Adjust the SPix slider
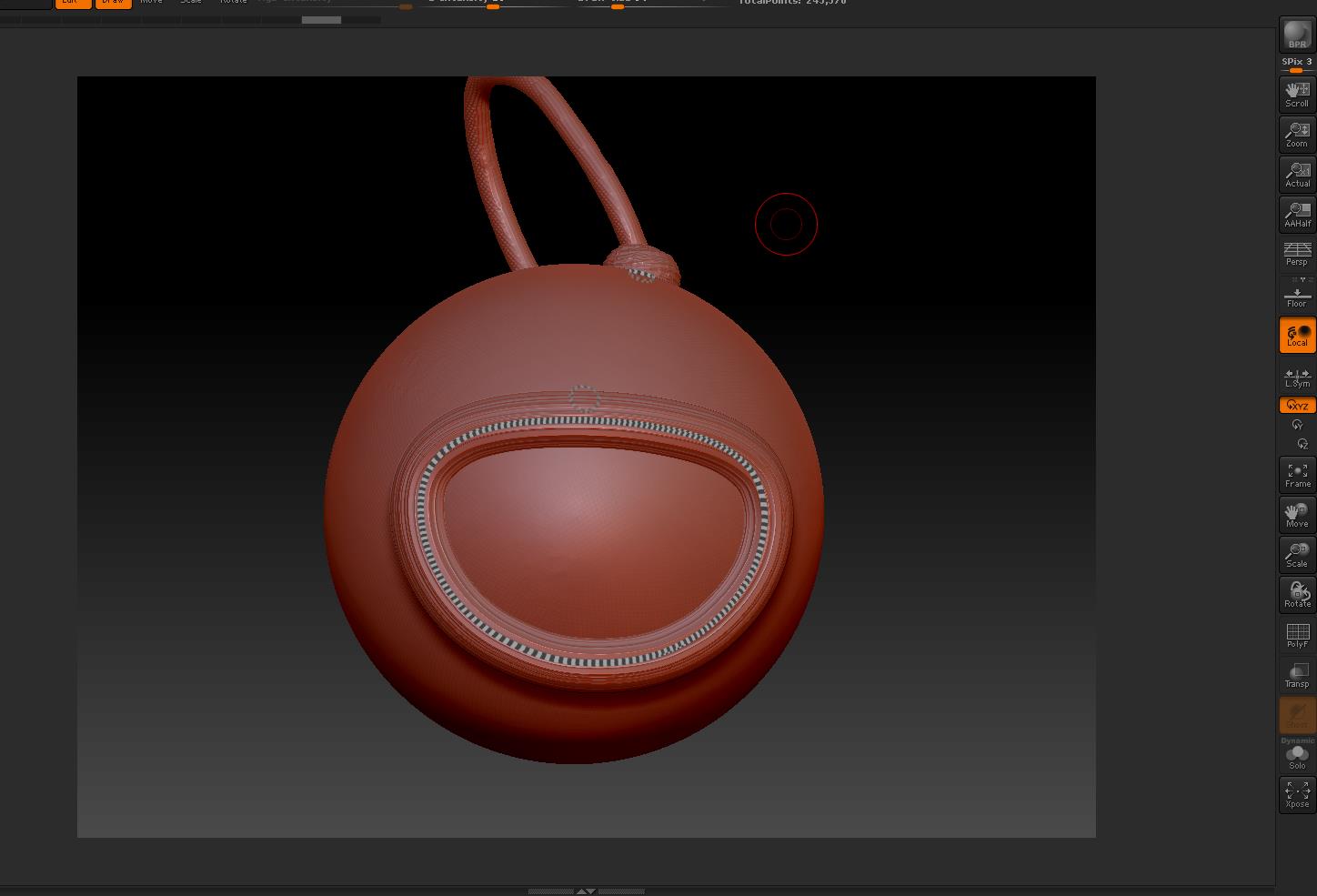The height and width of the screenshot is (896, 1317). point(1297,65)
